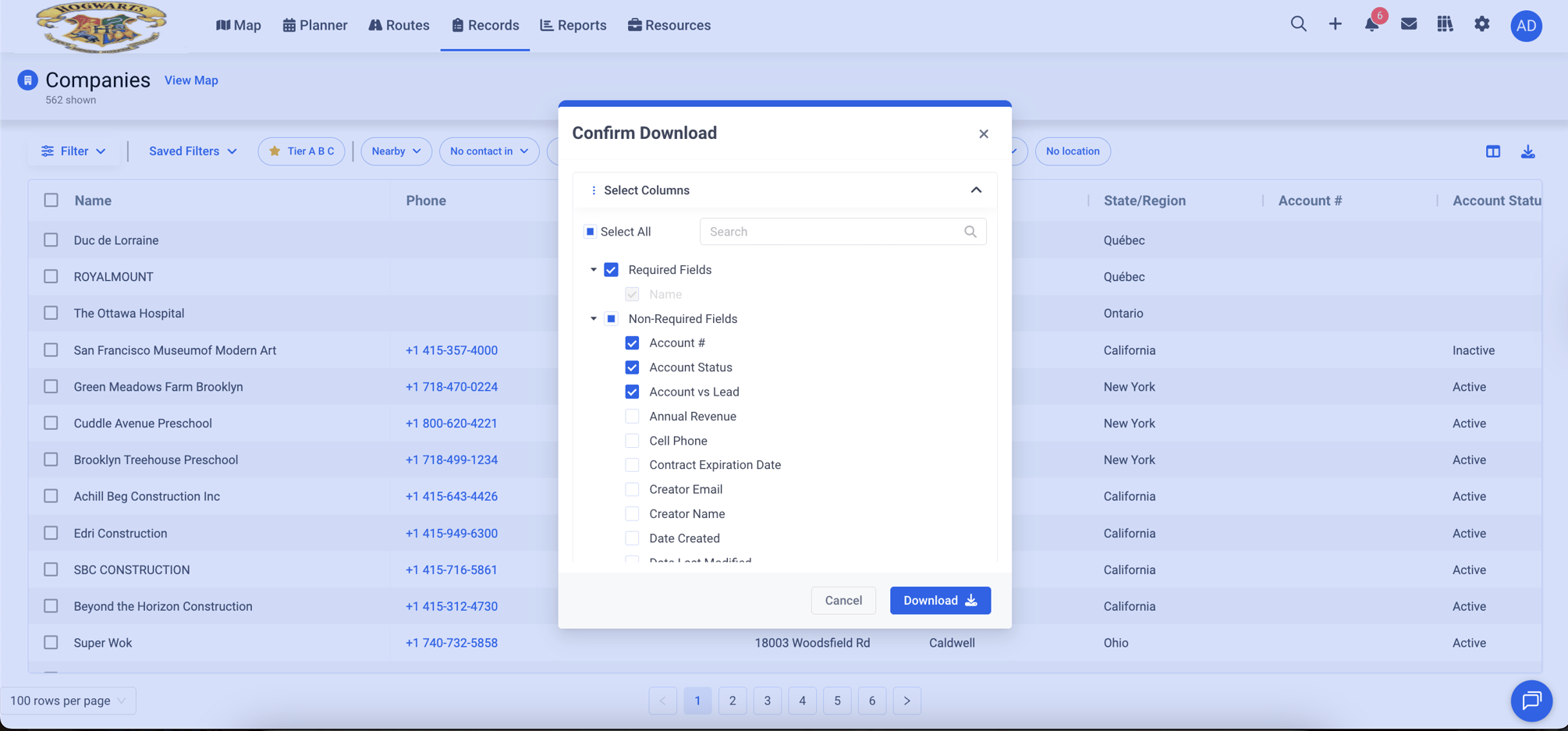Go to the Planner tab
Screen dimensions: 1568x731
[315, 25]
